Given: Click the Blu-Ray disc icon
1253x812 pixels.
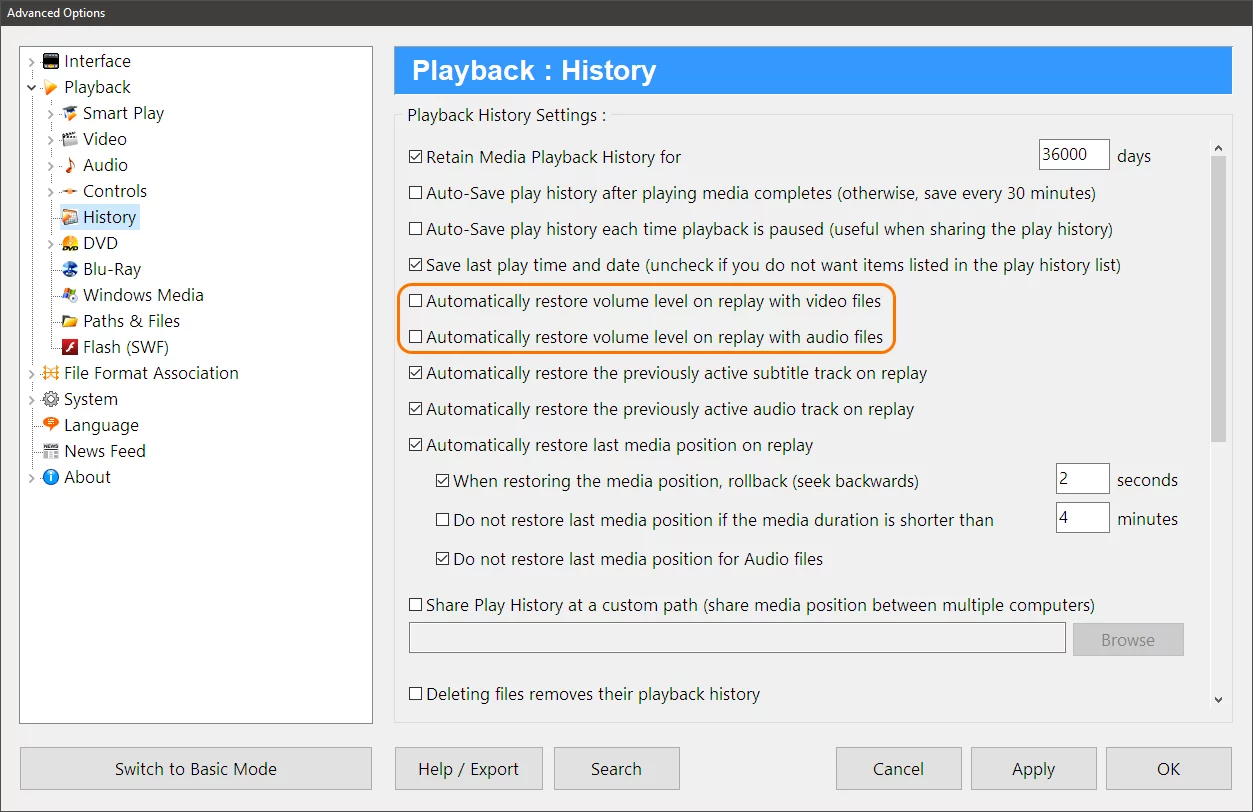Looking at the screenshot, I should point(69,269).
